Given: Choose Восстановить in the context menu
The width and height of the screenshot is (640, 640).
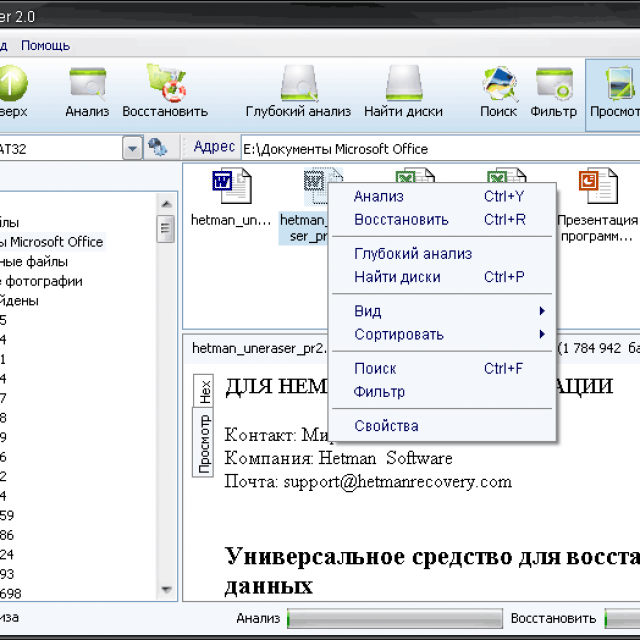Looking at the screenshot, I should click(x=401, y=219).
